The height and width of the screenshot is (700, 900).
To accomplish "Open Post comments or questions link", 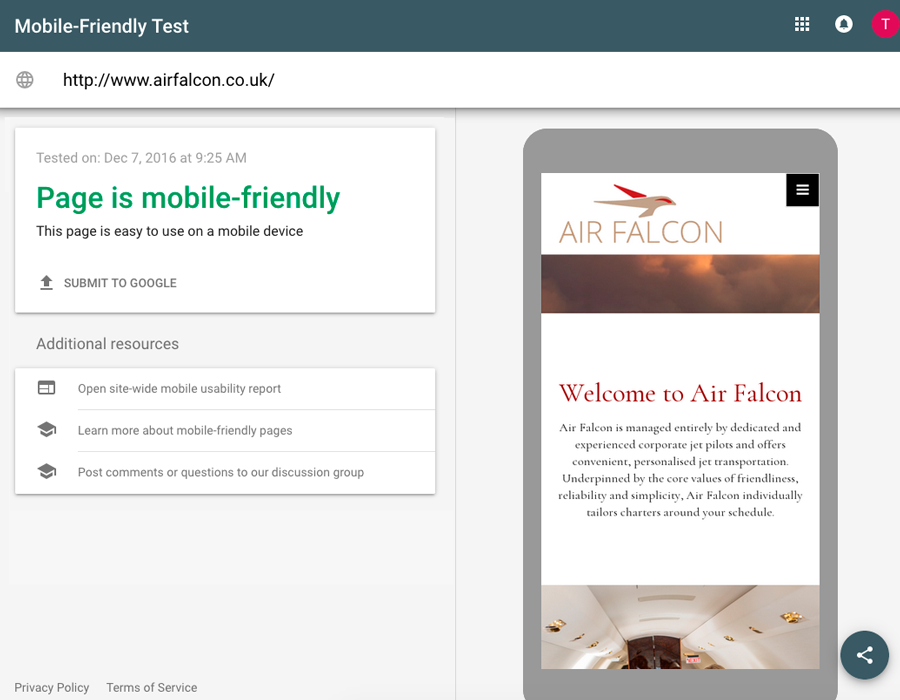I will pyautogui.click(x=221, y=472).
